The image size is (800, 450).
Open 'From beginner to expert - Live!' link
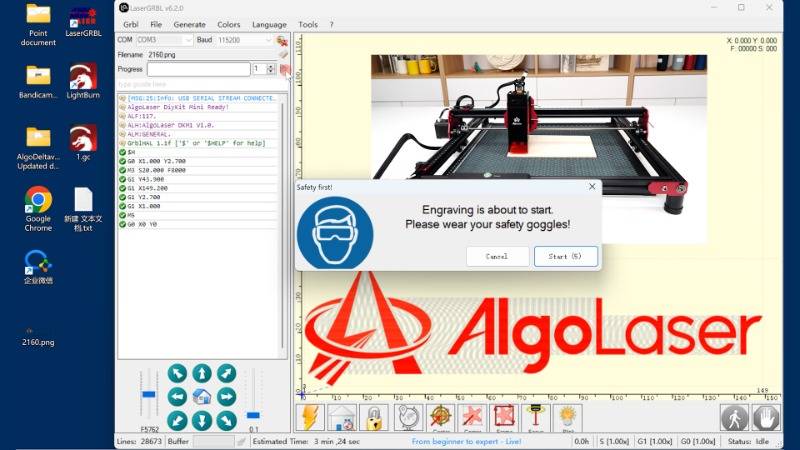(466, 441)
